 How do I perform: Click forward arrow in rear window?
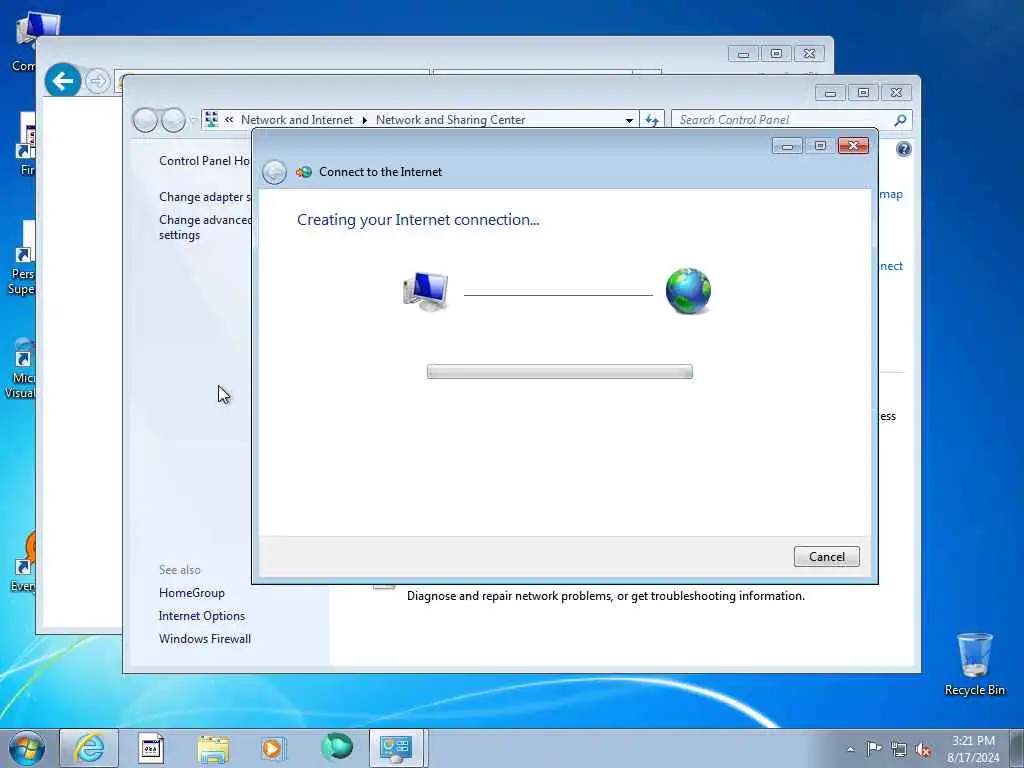click(x=97, y=82)
